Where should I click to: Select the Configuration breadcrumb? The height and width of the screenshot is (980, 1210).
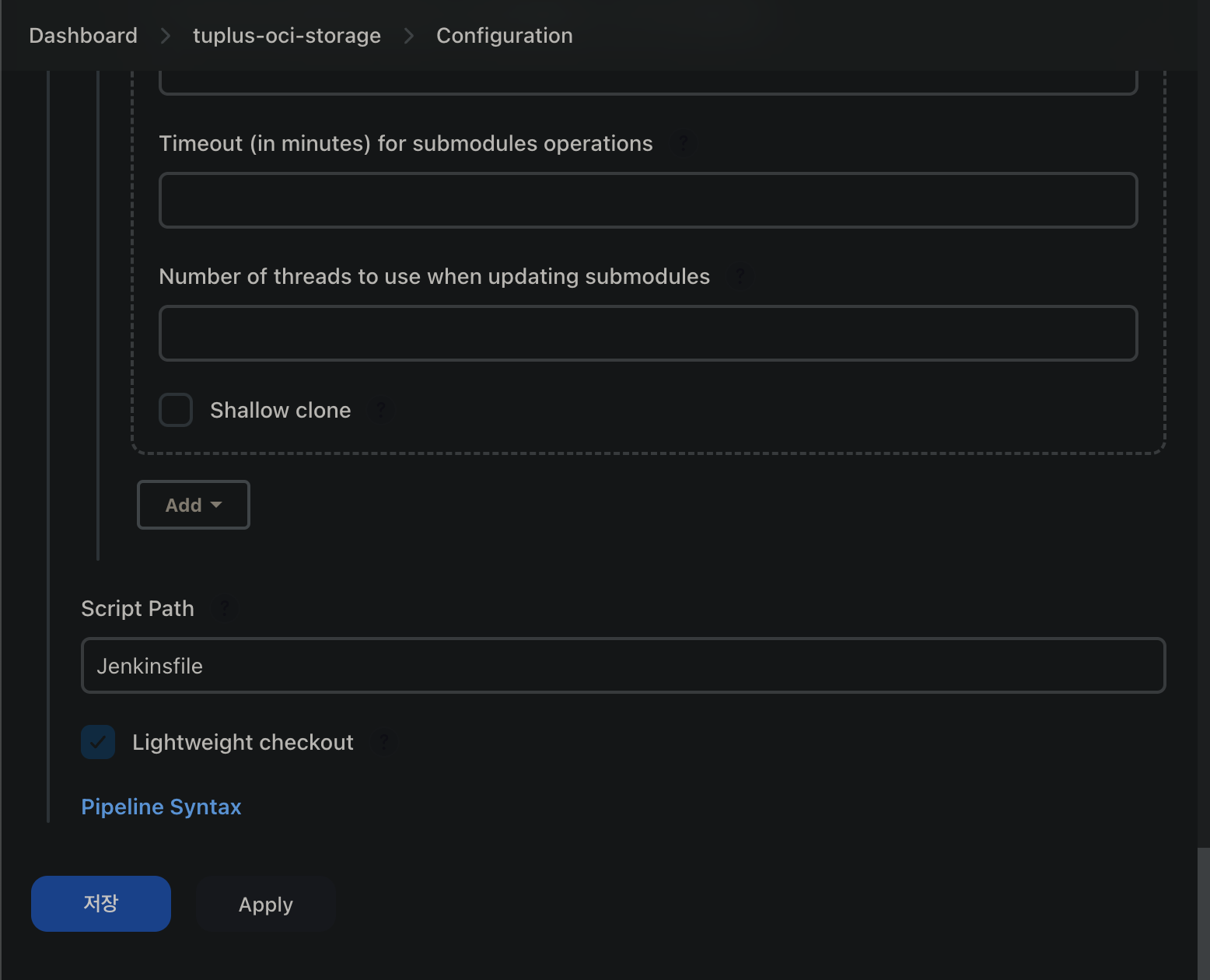504,36
